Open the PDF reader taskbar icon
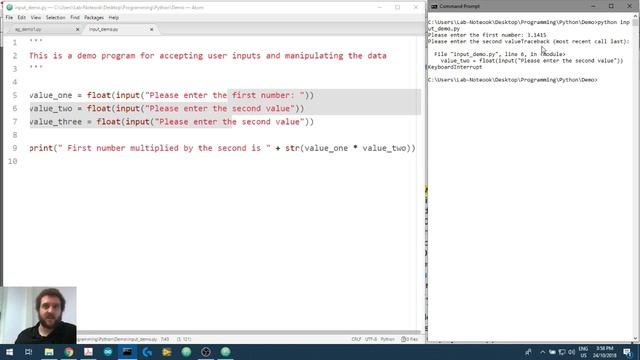This screenshot has height=360, width=640. point(88,352)
